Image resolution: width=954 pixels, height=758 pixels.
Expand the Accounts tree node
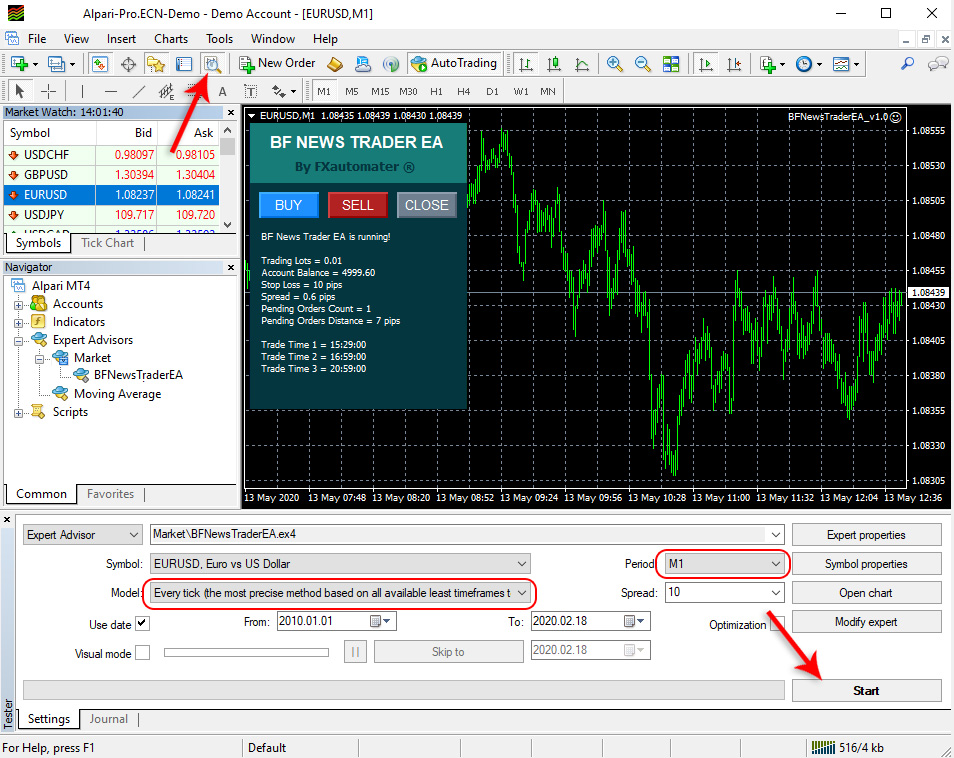pos(18,305)
